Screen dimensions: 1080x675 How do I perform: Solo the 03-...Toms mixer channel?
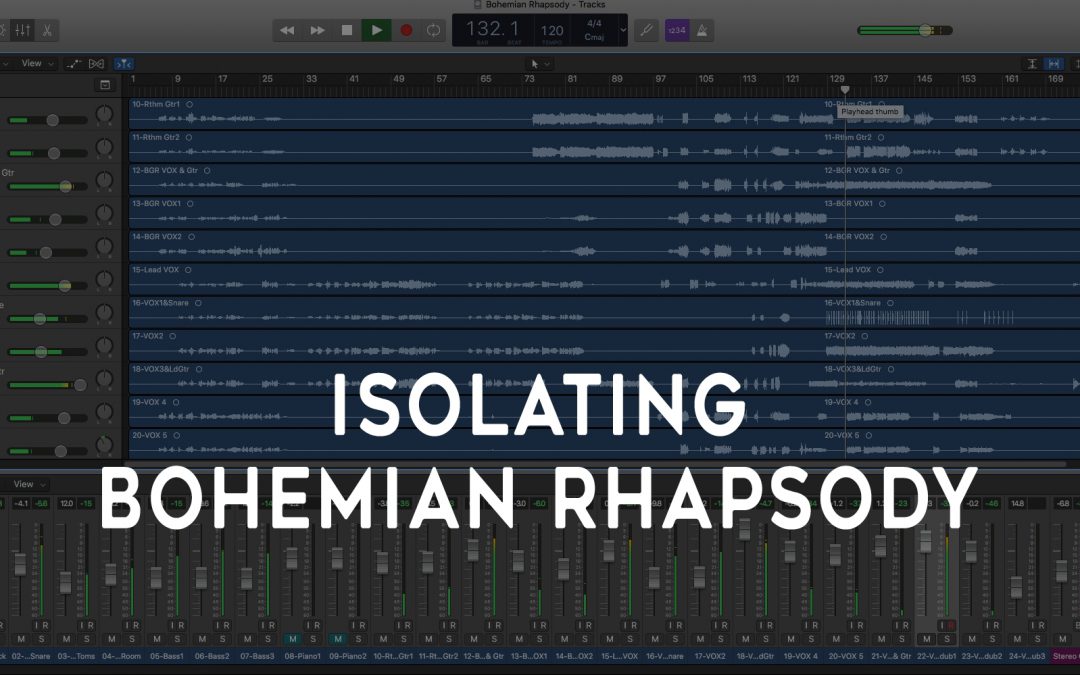pyautogui.click(x=87, y=638)
